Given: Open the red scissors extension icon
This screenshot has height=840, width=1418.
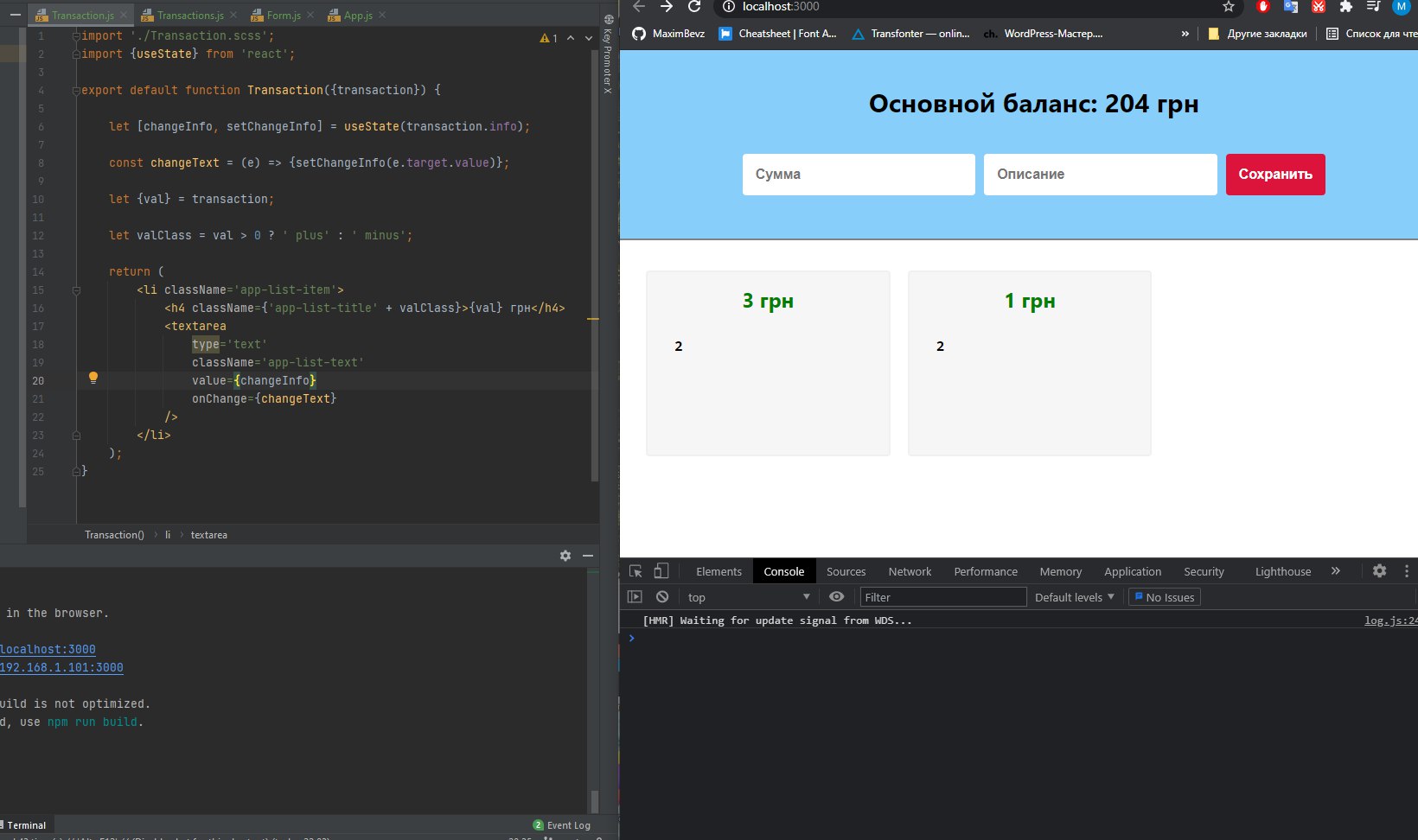Looking at the screenshot, I should [1319, 7].
